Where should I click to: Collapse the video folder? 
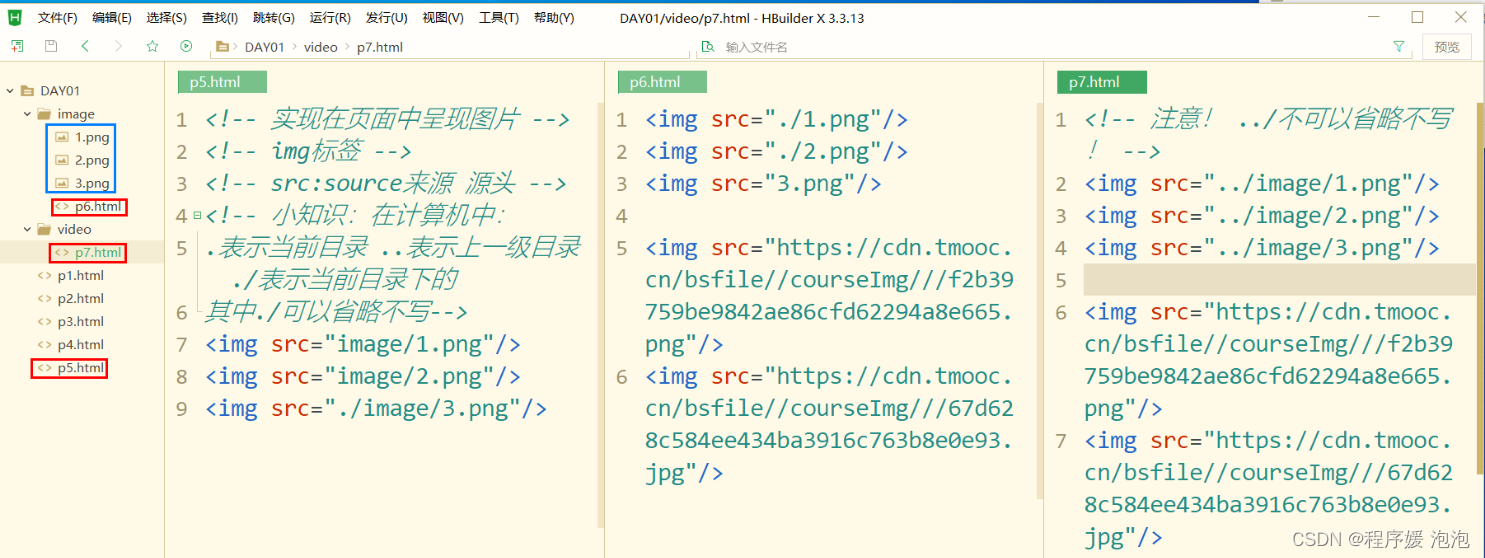click(x=27, y=229)
